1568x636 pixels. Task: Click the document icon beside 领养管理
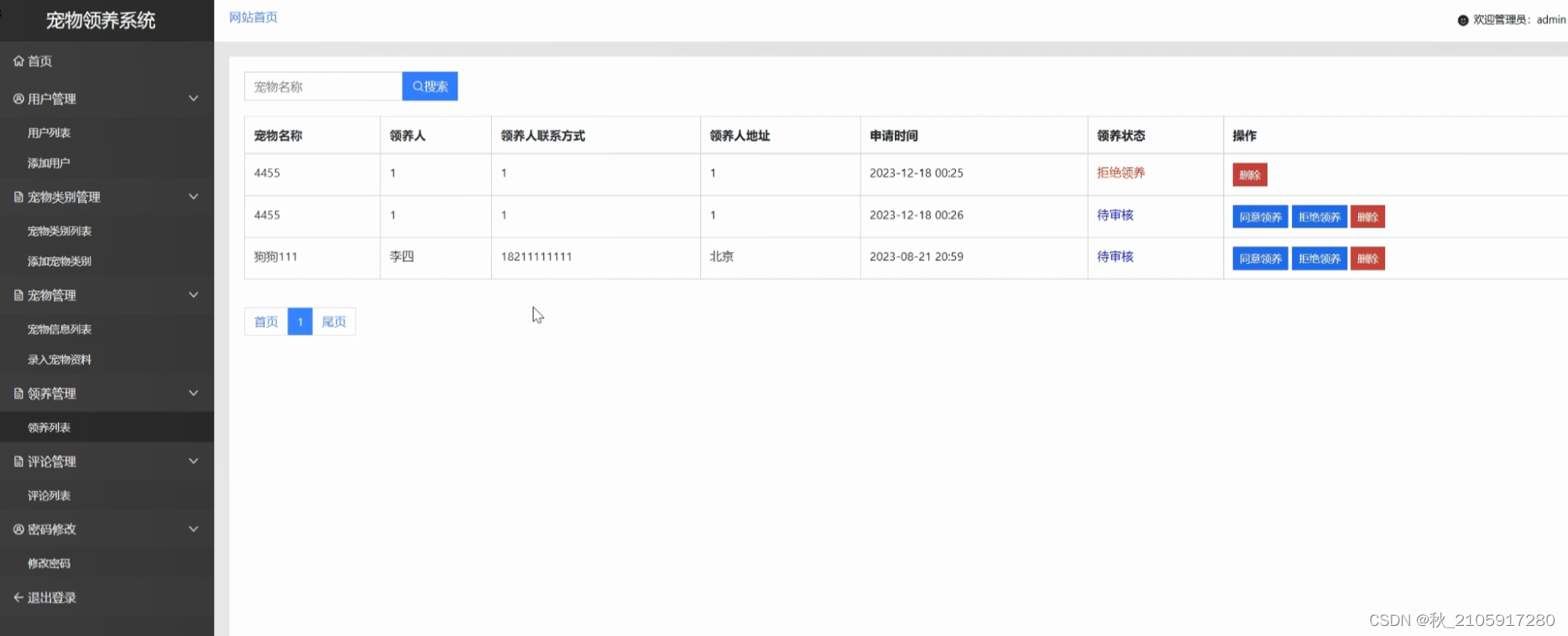coord(18,393)
